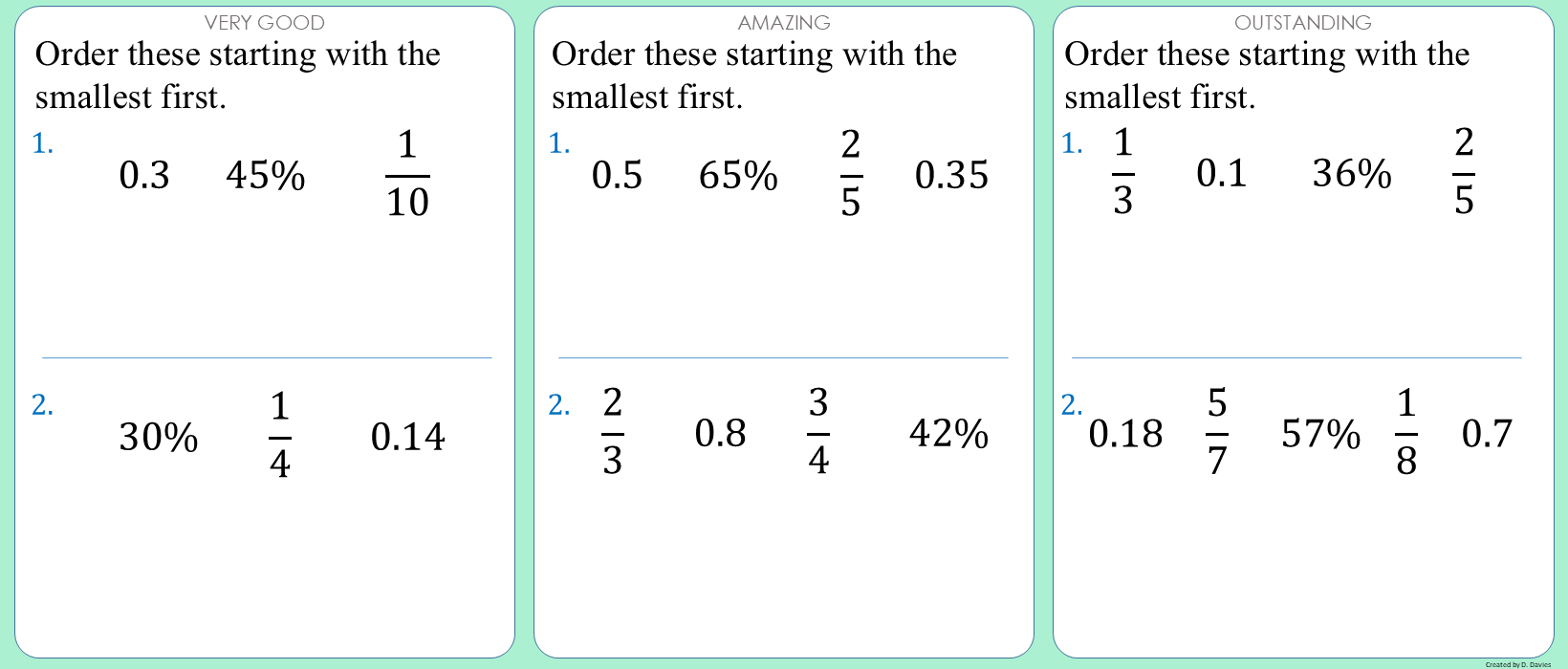Select the decimal 0.14
Screen dimensions: 1568x669
click(x=407, y=438)
